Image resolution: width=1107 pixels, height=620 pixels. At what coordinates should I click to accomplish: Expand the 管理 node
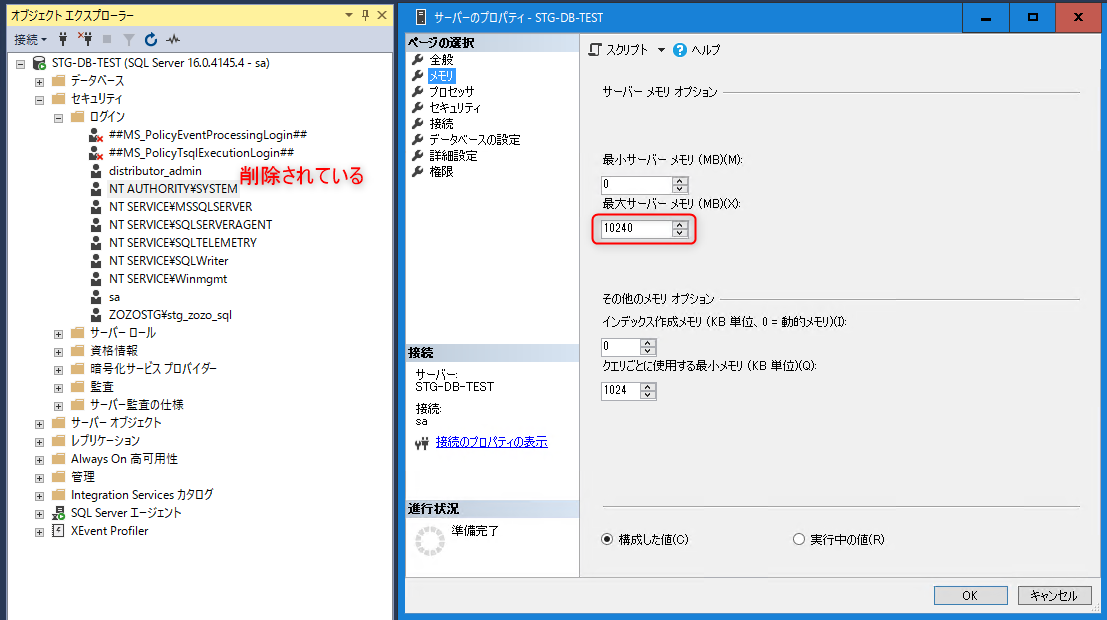tap(40, 478)
